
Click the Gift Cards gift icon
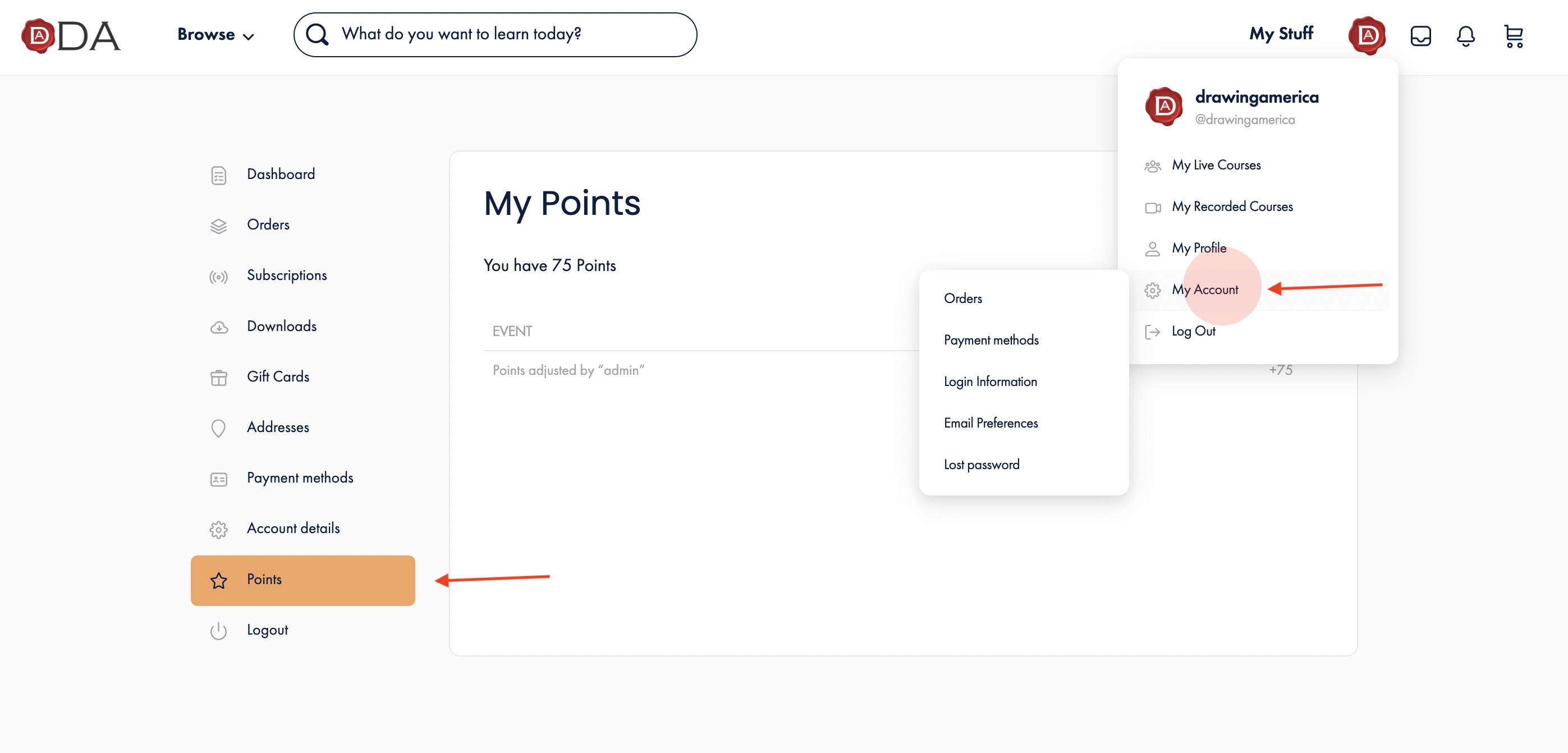[218, 378]
